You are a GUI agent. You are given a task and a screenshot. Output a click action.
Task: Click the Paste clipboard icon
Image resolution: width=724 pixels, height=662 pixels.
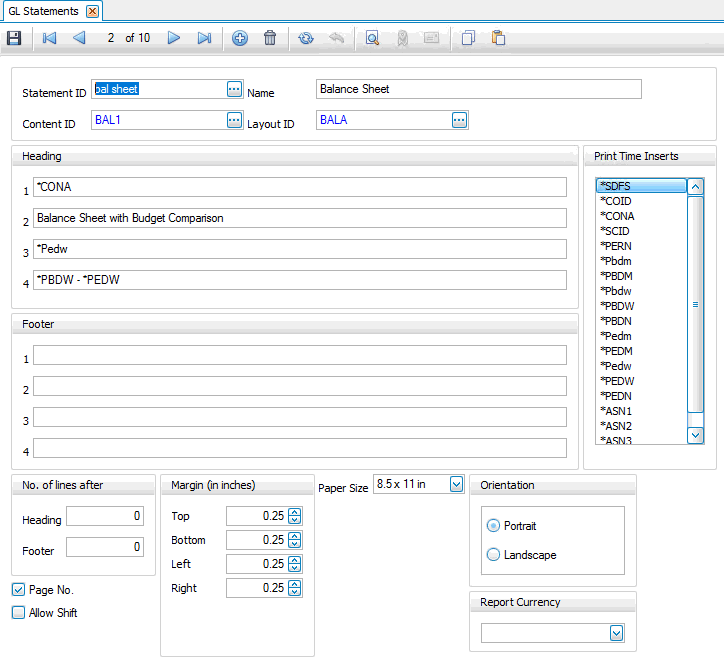(498, 38)
